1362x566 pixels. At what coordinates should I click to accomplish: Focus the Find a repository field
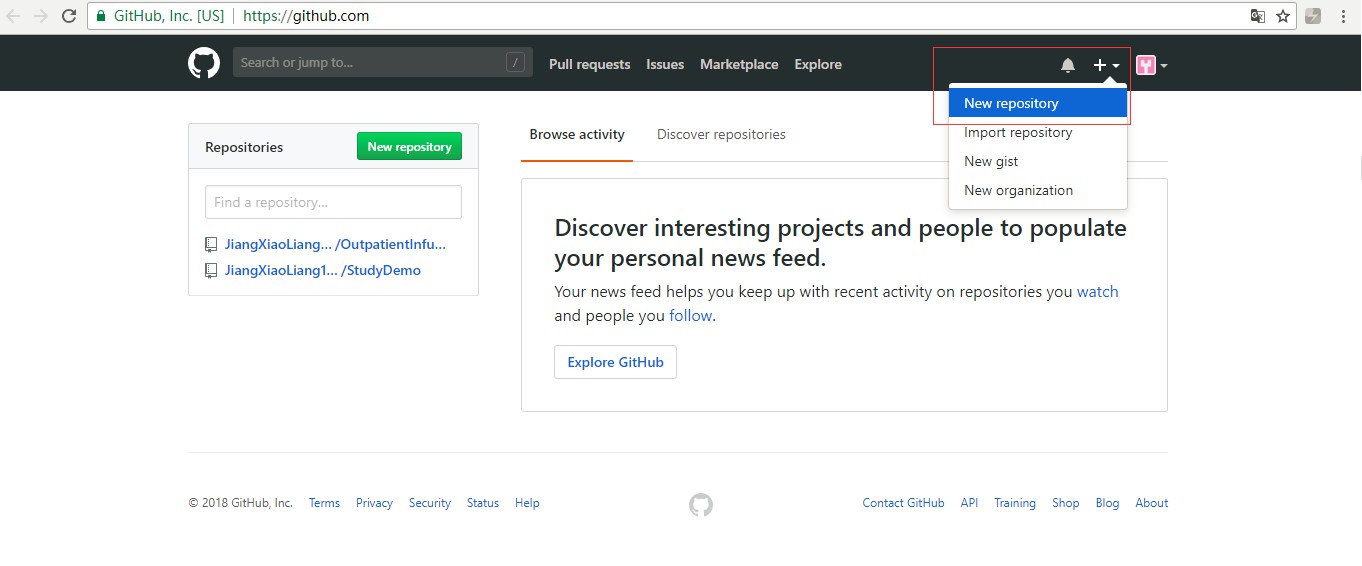pyautogui.click(x=333, y=202)
